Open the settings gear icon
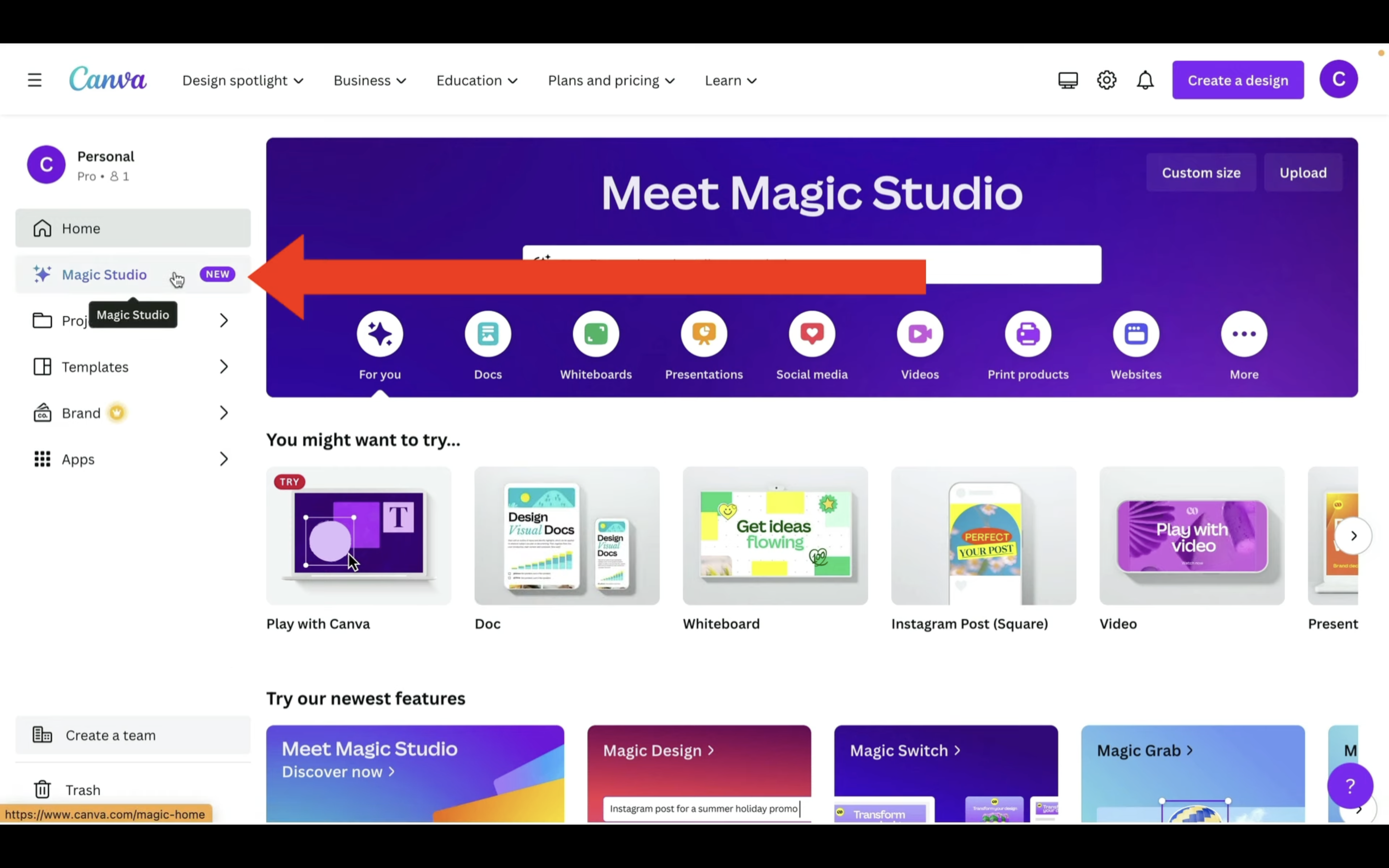 point(1106,80)
